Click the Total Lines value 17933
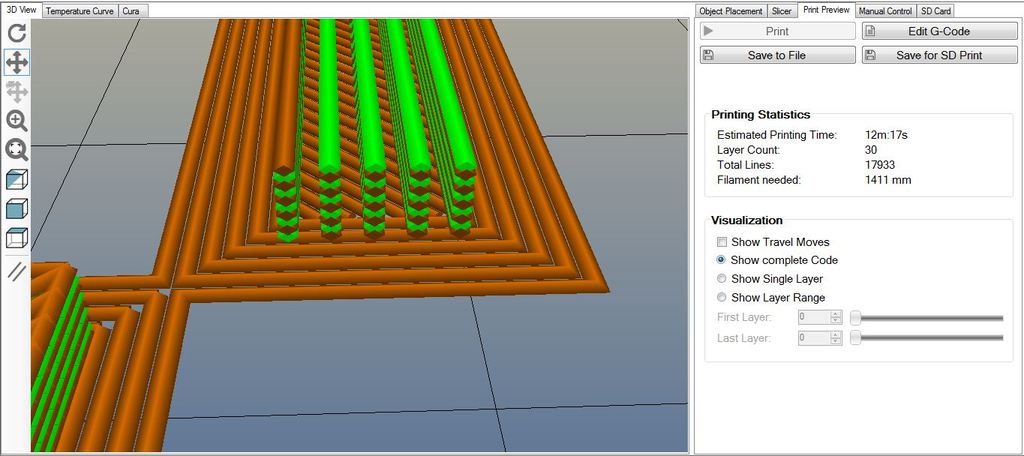 879,165
